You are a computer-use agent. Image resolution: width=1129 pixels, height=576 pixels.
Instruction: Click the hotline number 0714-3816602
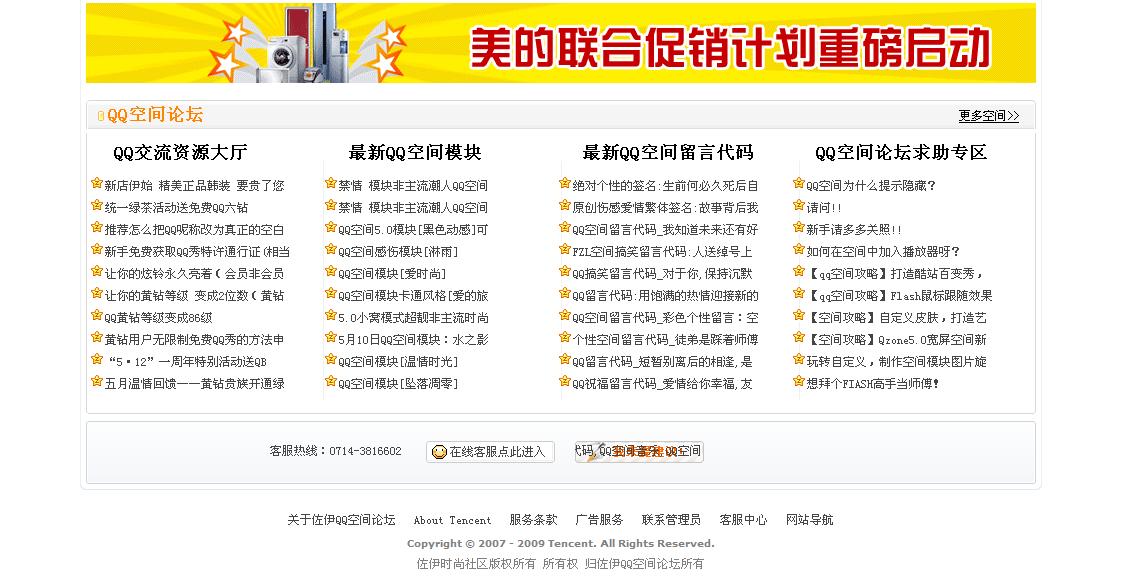[x=365, y=451]
